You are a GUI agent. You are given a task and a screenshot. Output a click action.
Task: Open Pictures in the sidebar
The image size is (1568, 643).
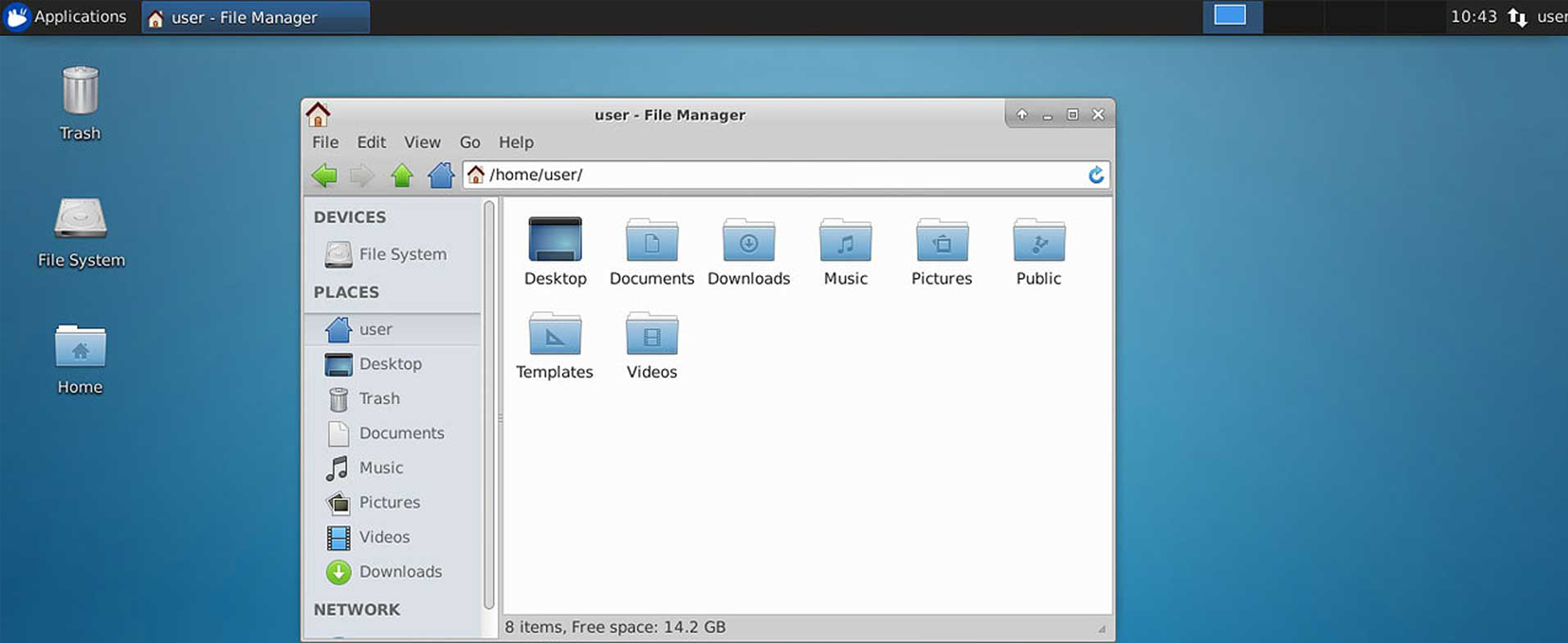pos(389,502)
